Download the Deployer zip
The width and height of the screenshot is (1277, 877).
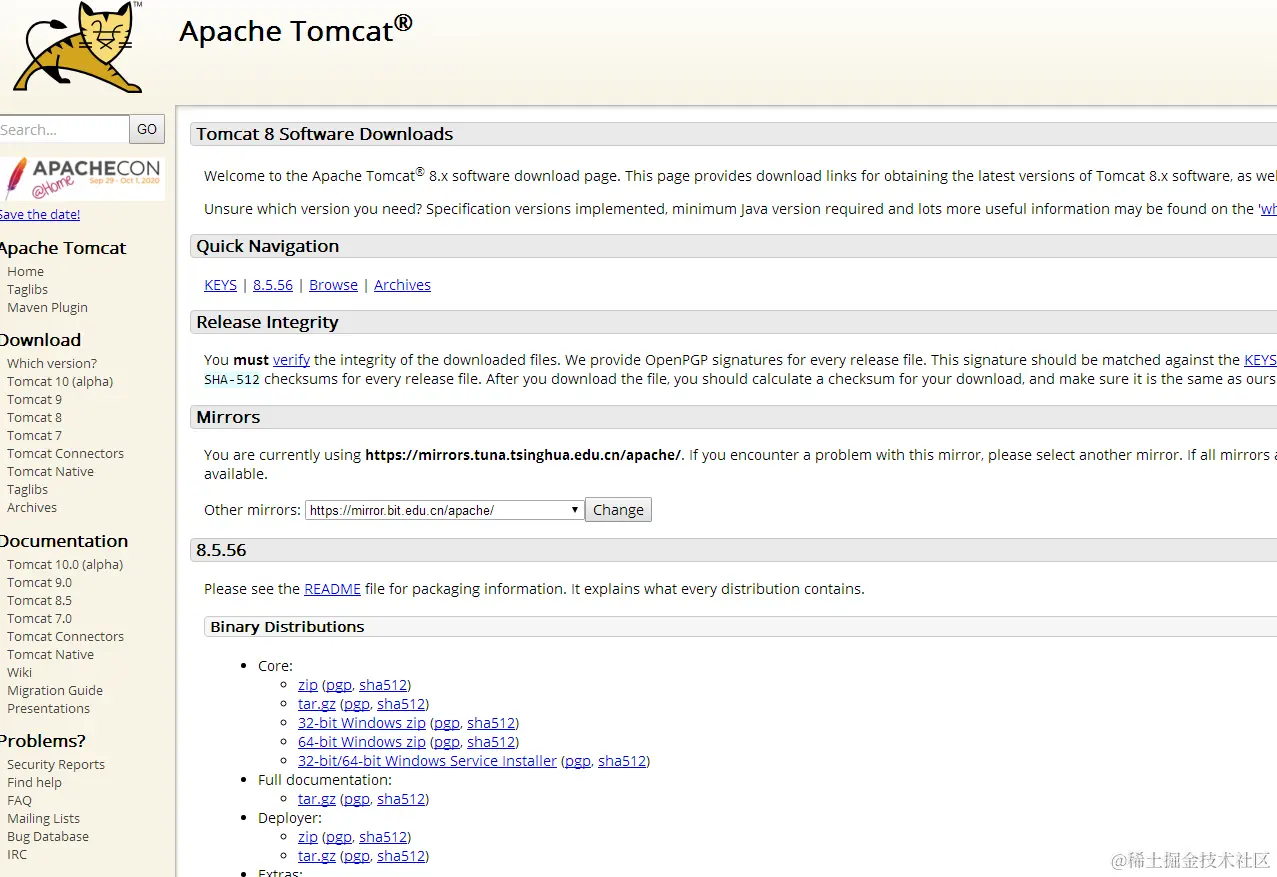308,837
